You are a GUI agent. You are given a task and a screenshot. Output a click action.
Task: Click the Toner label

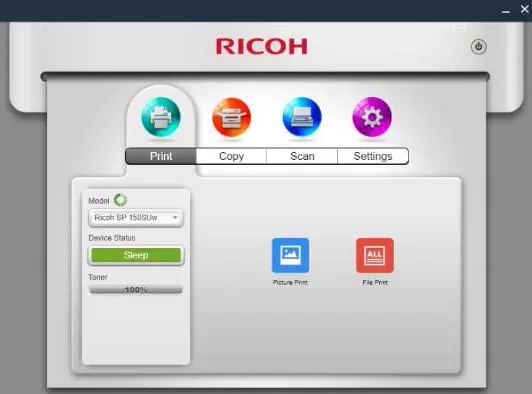click(98, 277)
